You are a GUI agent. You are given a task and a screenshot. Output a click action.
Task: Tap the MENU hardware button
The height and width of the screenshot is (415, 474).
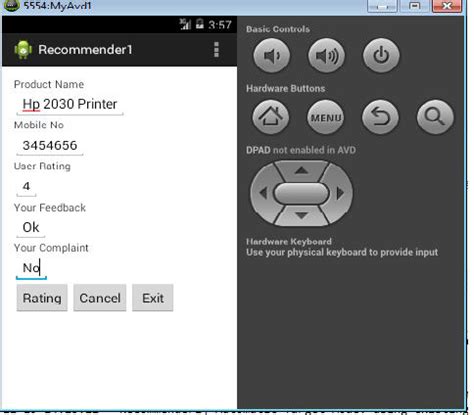325,117
